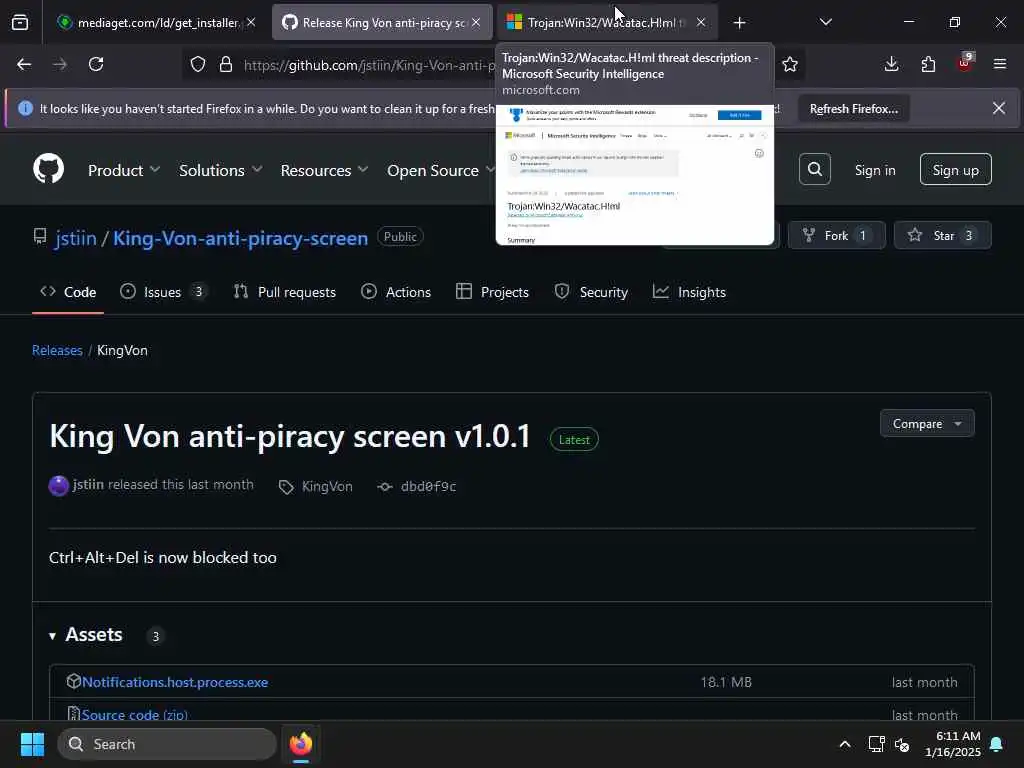Open the Pull requests tab
This screenshot has width=1024, height=768.
pyautogui.click(x=285, y=292)
